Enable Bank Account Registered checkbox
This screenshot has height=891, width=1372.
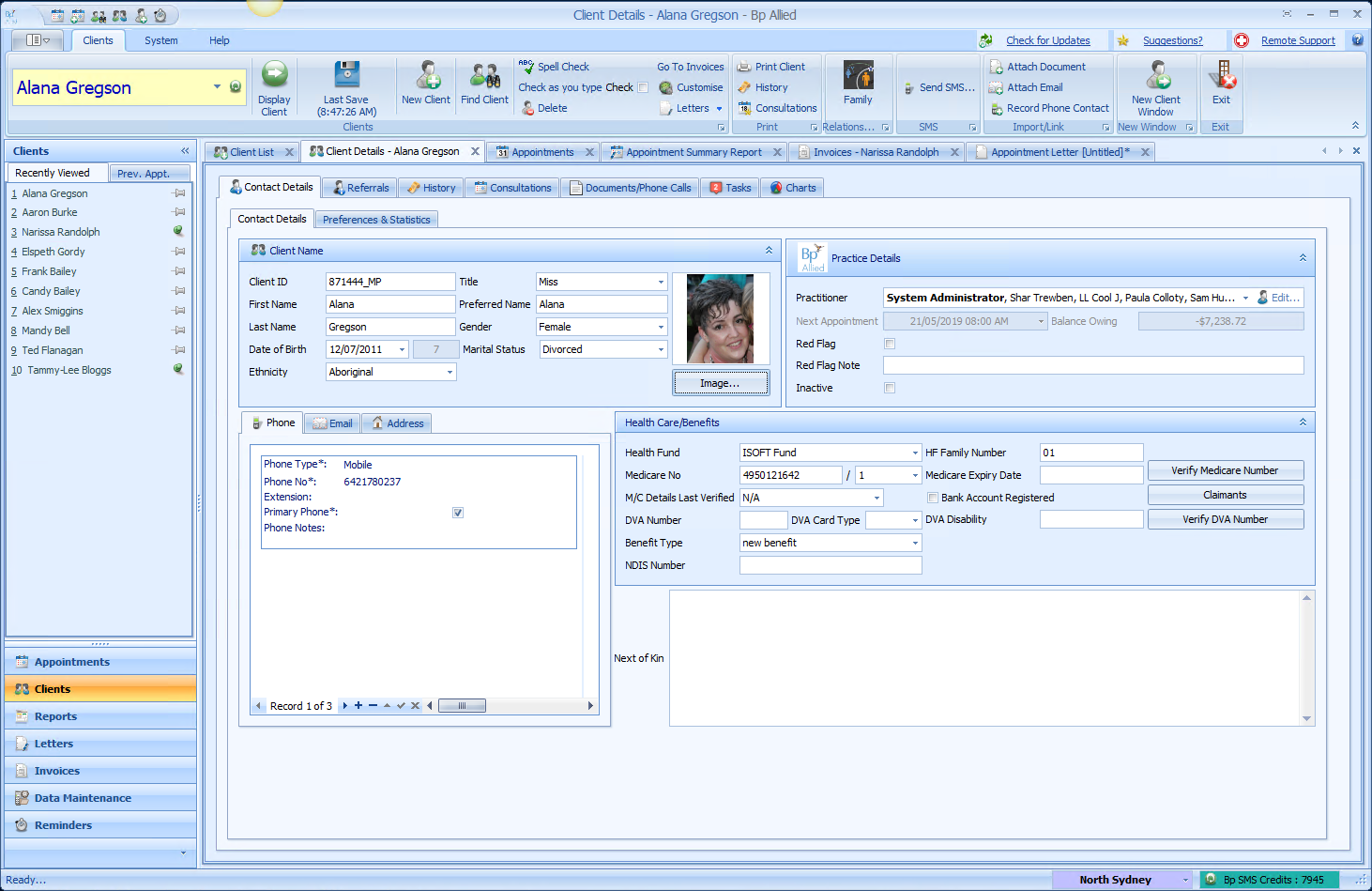point(933,498)
